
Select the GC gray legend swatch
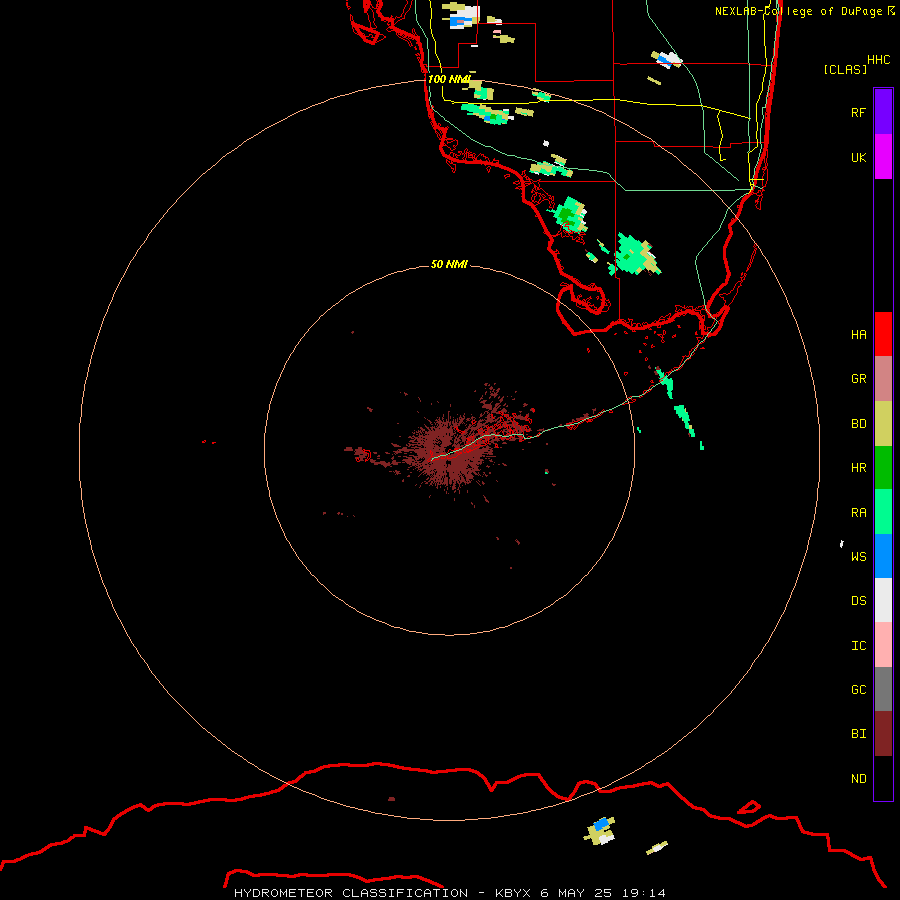[x=883, y=689]
